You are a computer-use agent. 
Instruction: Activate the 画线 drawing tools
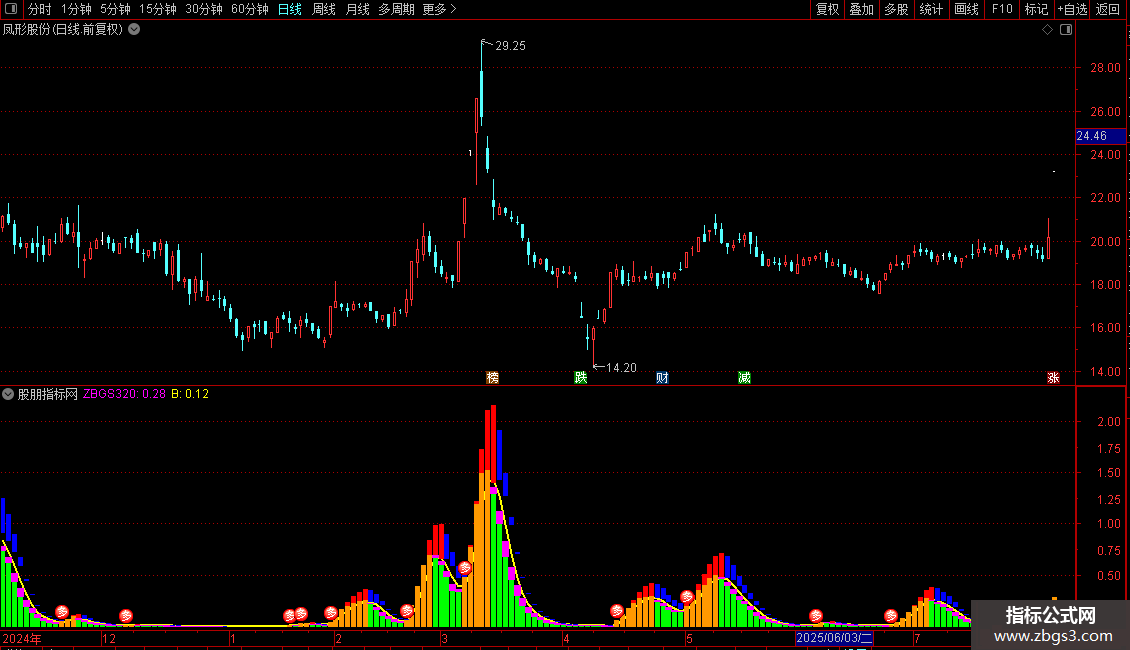coord(966,9)
